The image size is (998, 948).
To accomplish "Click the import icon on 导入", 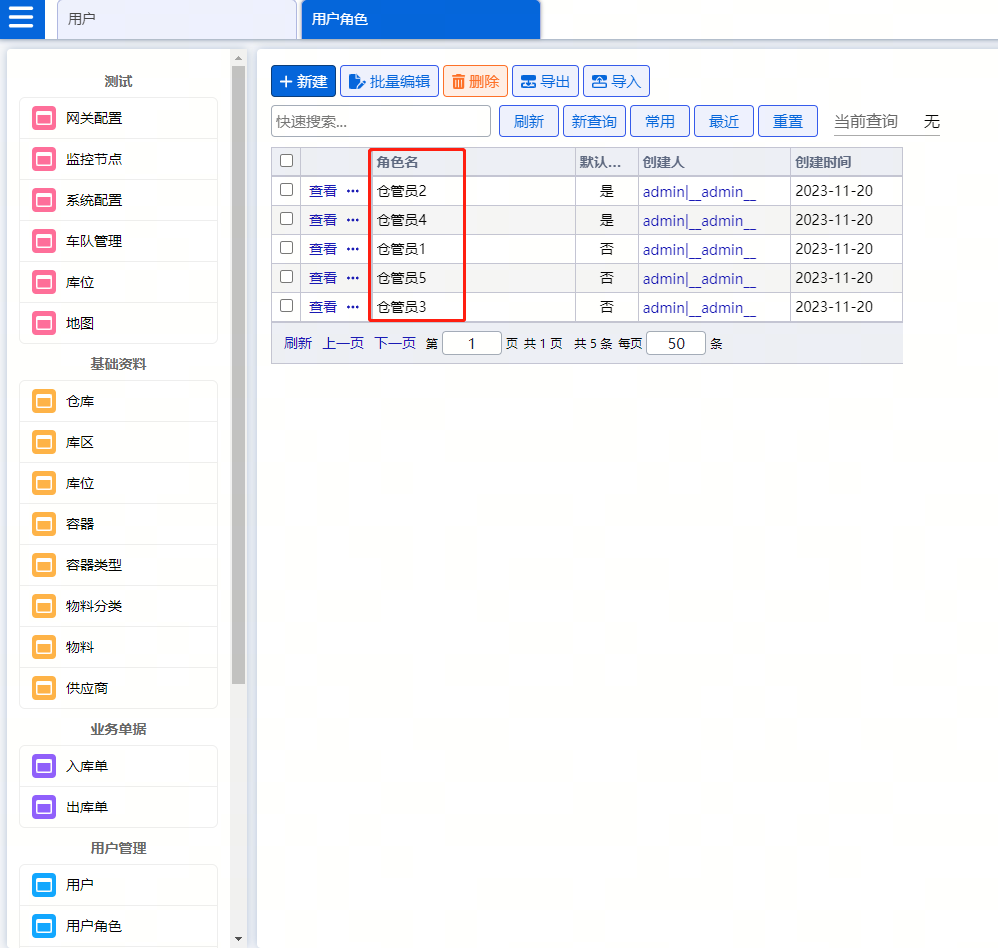I will pyautogui.click(x=600, y=81).
